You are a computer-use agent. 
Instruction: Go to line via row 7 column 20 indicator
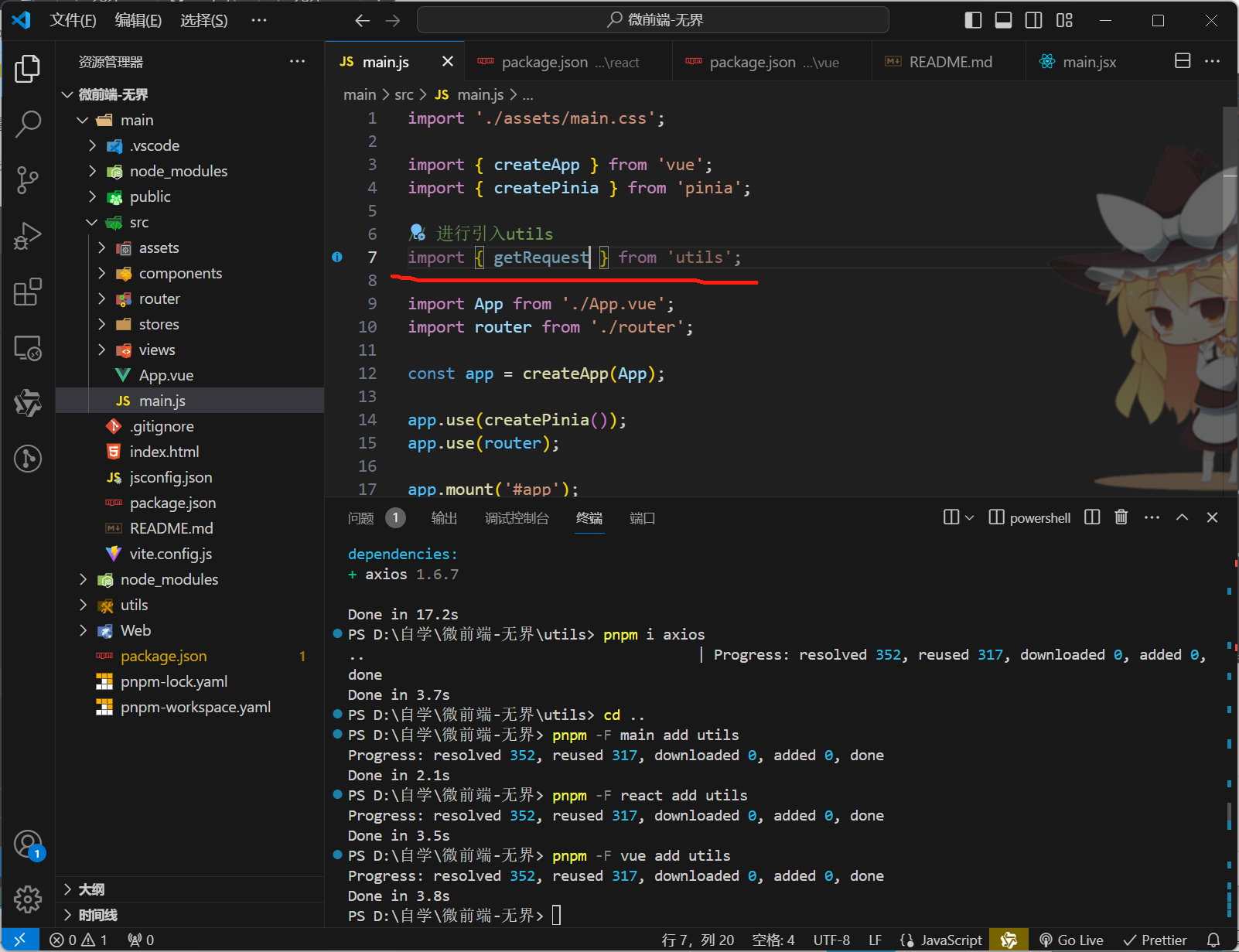coord(698,940)
